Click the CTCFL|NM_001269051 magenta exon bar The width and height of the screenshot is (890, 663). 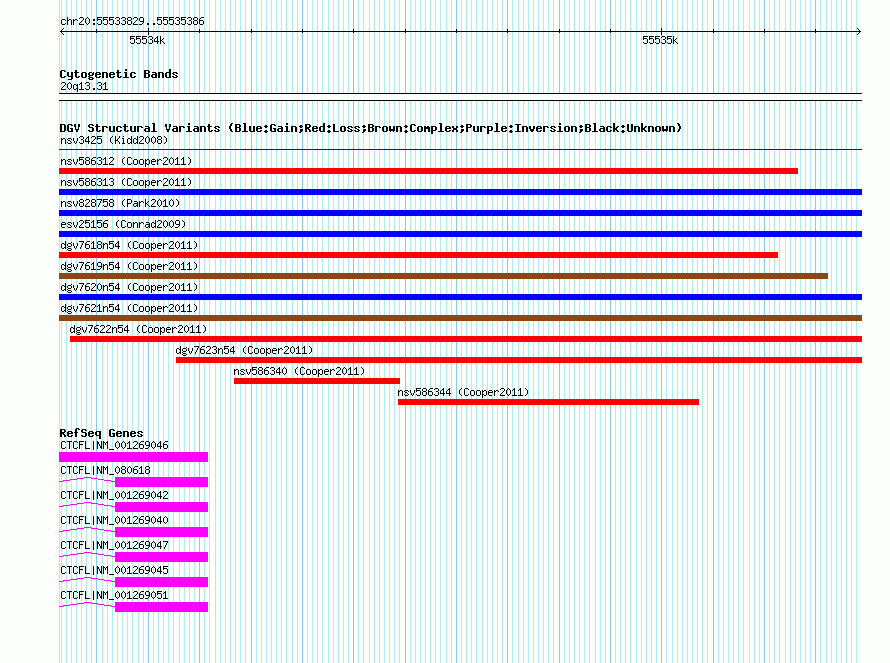[161, 607]
